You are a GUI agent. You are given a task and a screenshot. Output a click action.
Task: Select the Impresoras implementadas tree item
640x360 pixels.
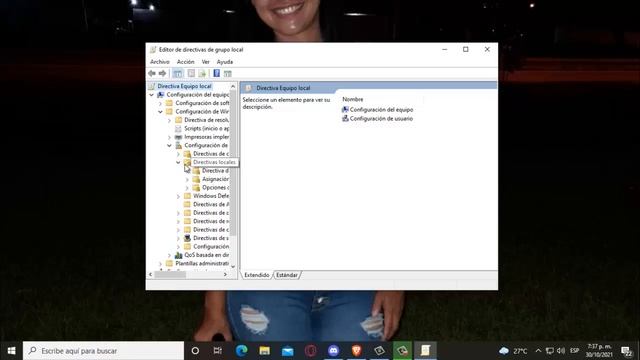tap(207, 137)
